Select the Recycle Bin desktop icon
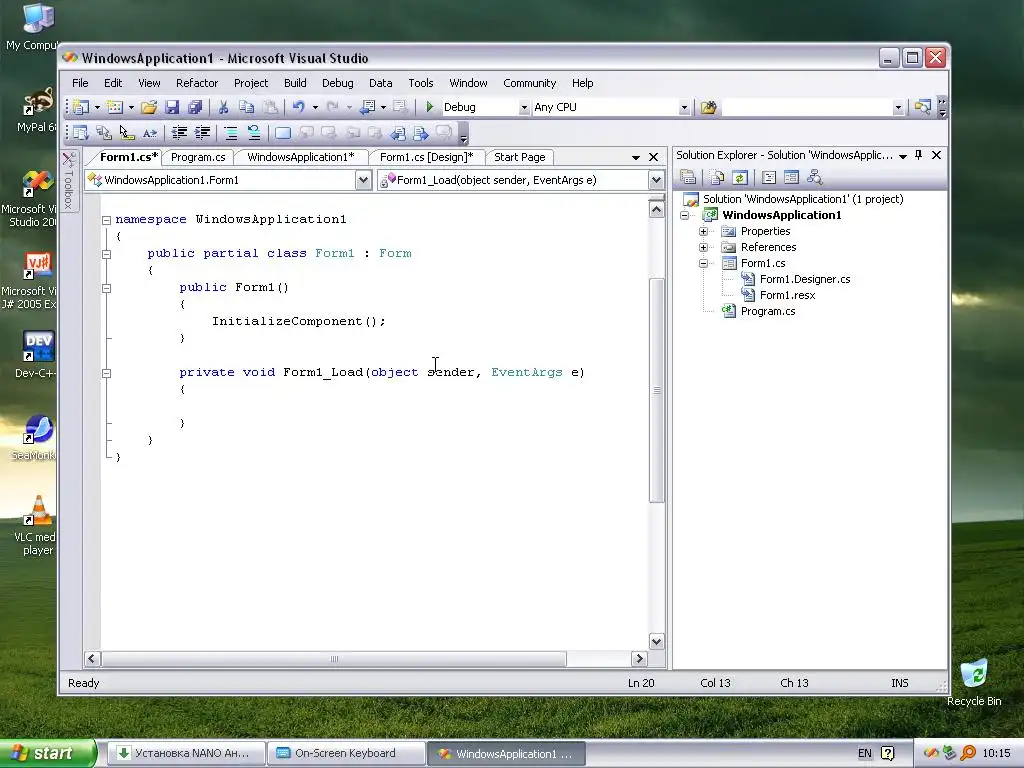The width and height of the screenshot is (1024, 768). tap(974, 684)
